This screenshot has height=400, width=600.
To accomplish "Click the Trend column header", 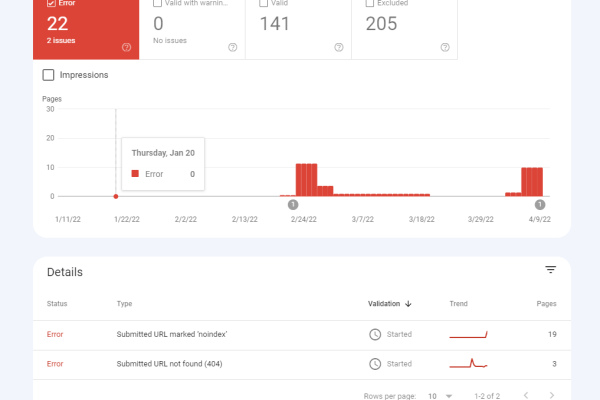I will click(458, 304).
